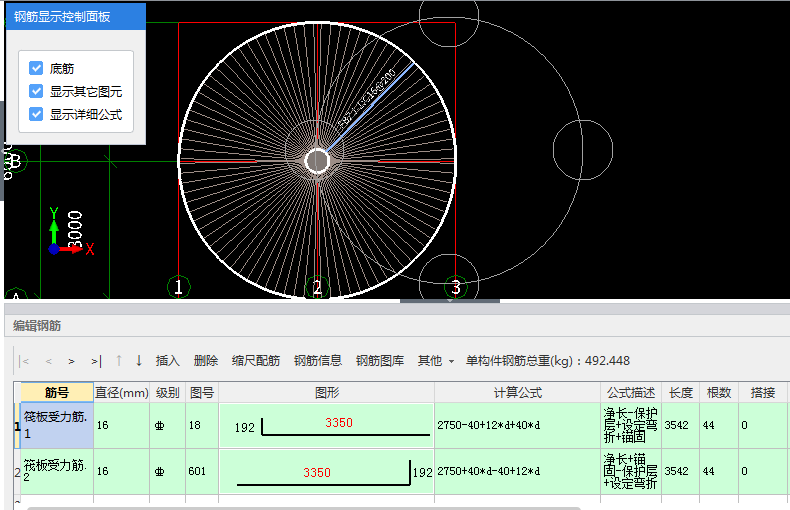Click the 图形 column header
The width and height of the screenshot is (790, 510).
tap(326, 393)
